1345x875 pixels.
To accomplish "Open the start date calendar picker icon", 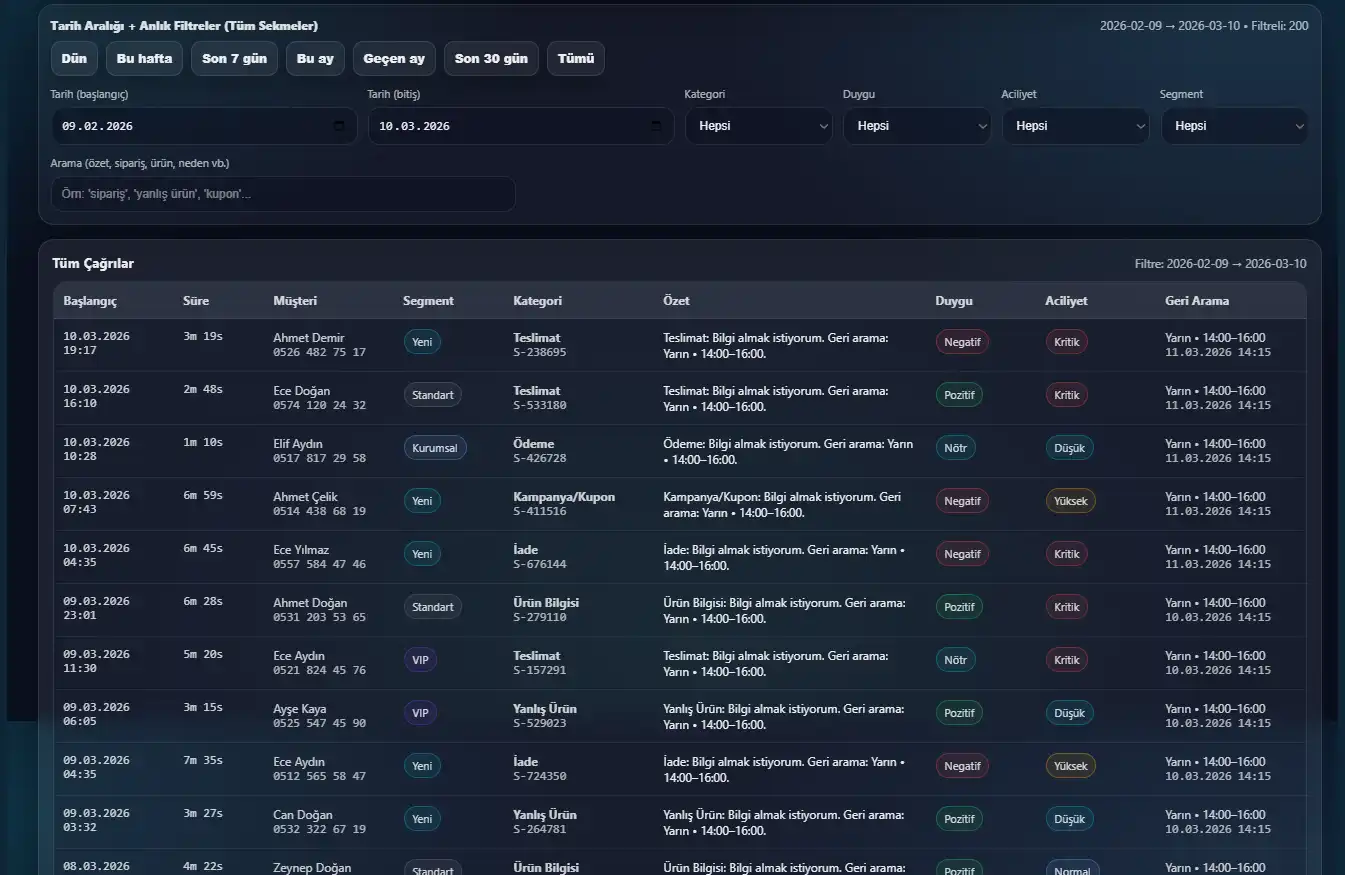I will (x=339, y=126).
